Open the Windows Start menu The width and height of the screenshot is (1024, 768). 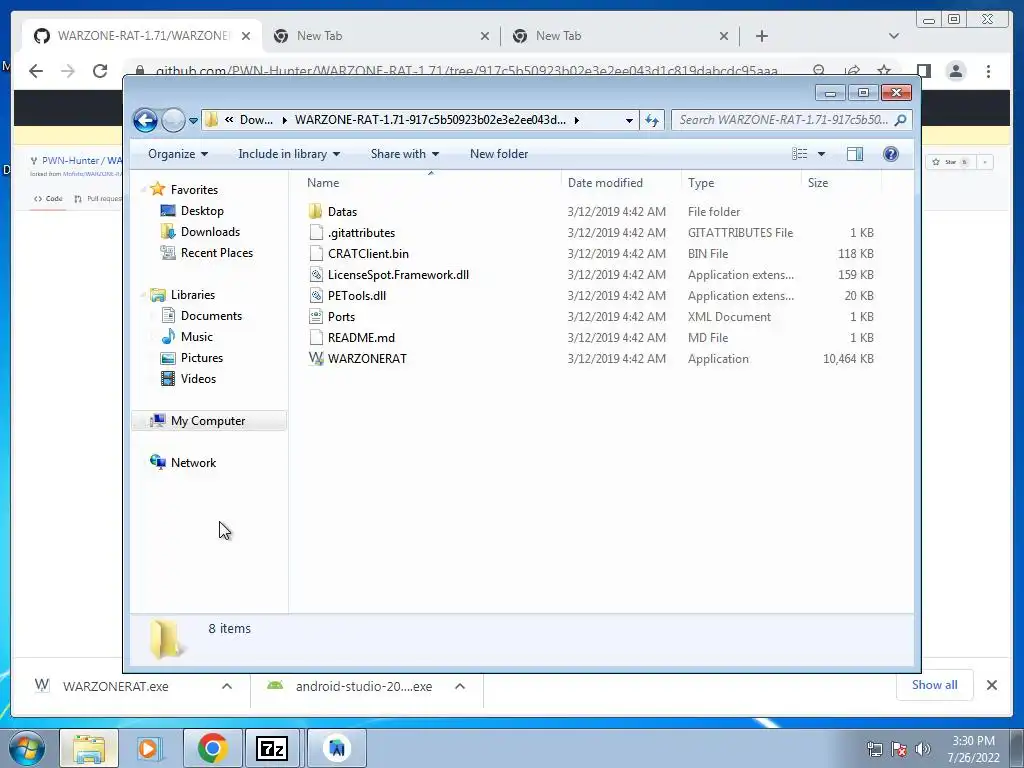coord(27,748)
